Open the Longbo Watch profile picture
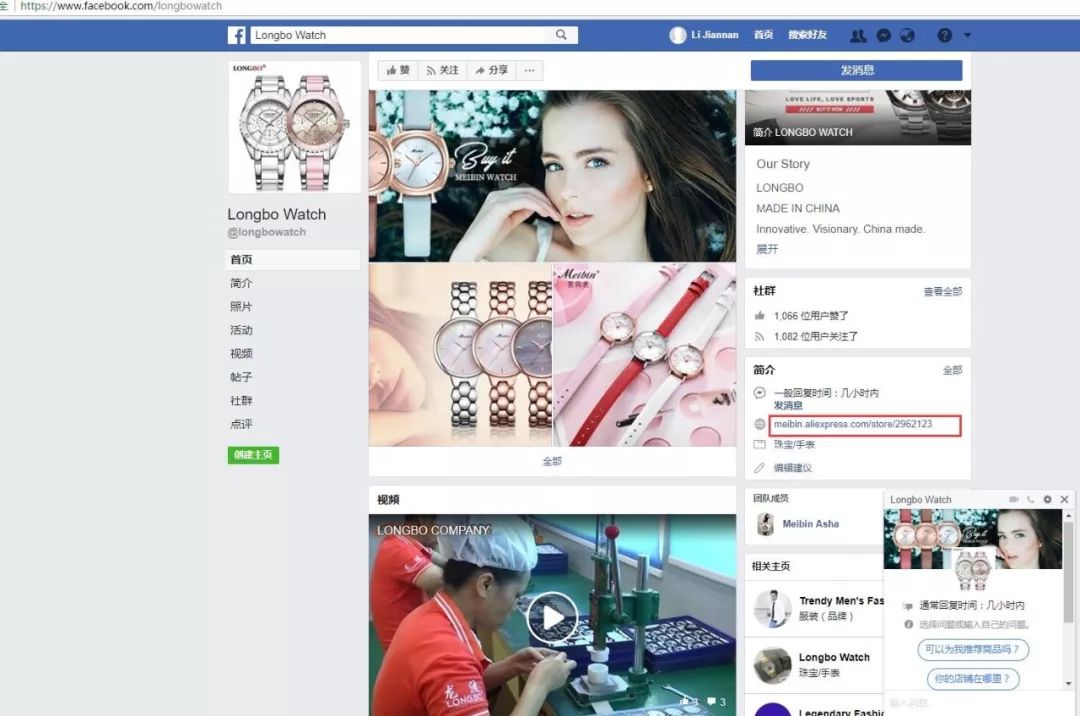The height and width of the screenshot is (716, 1080). [x=294, y=127]
